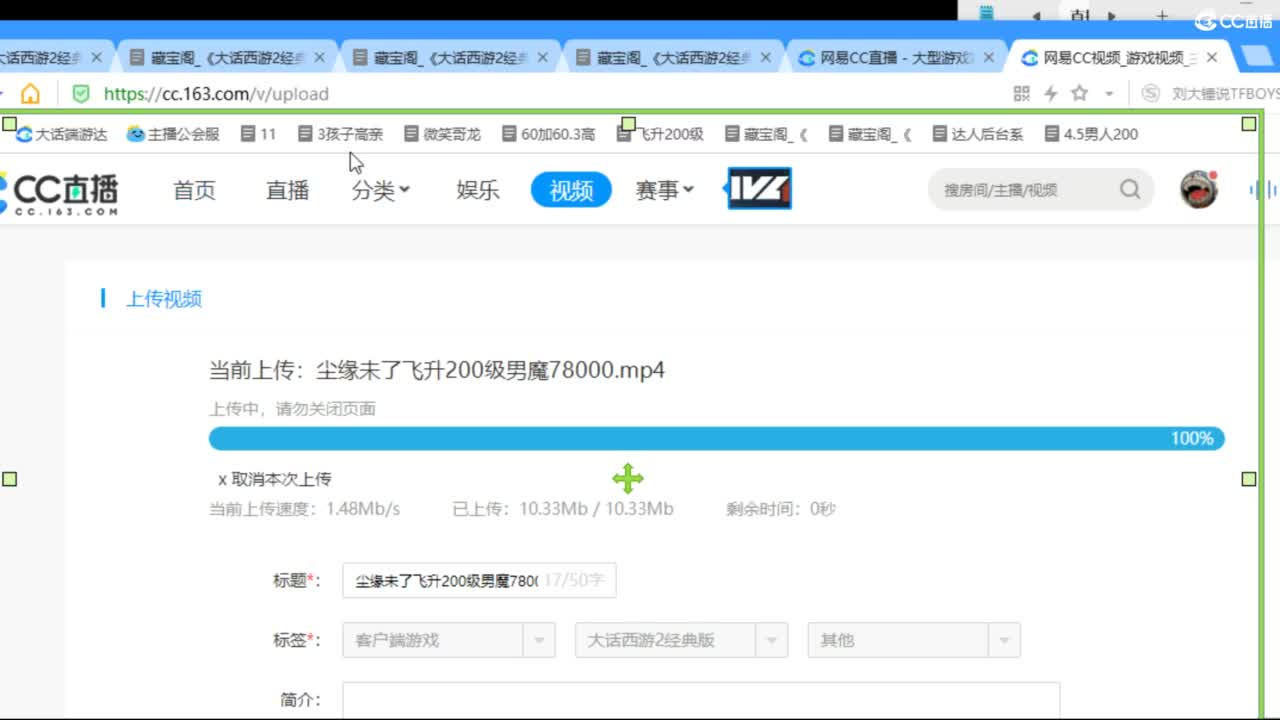Open the 大话西游2经典版 tag dropdown

coord(682,640)
